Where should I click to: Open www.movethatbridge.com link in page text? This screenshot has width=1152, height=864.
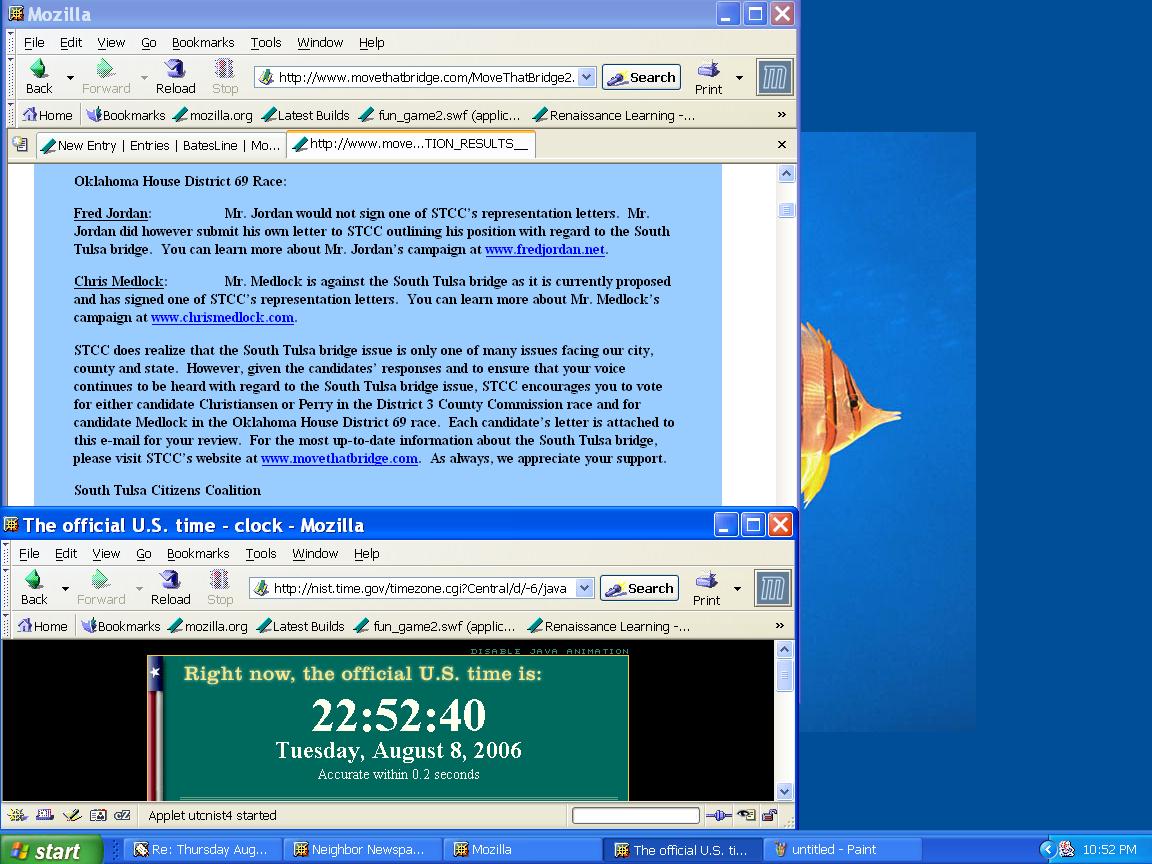point(339,458)
